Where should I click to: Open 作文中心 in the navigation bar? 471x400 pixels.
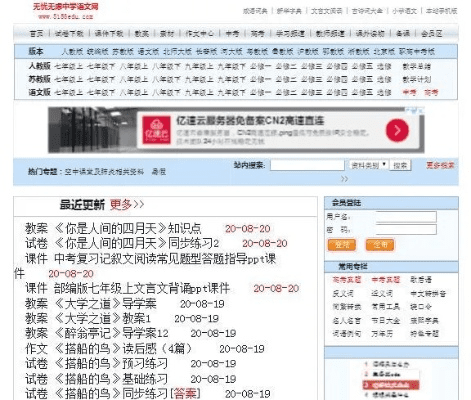(199, 34)
